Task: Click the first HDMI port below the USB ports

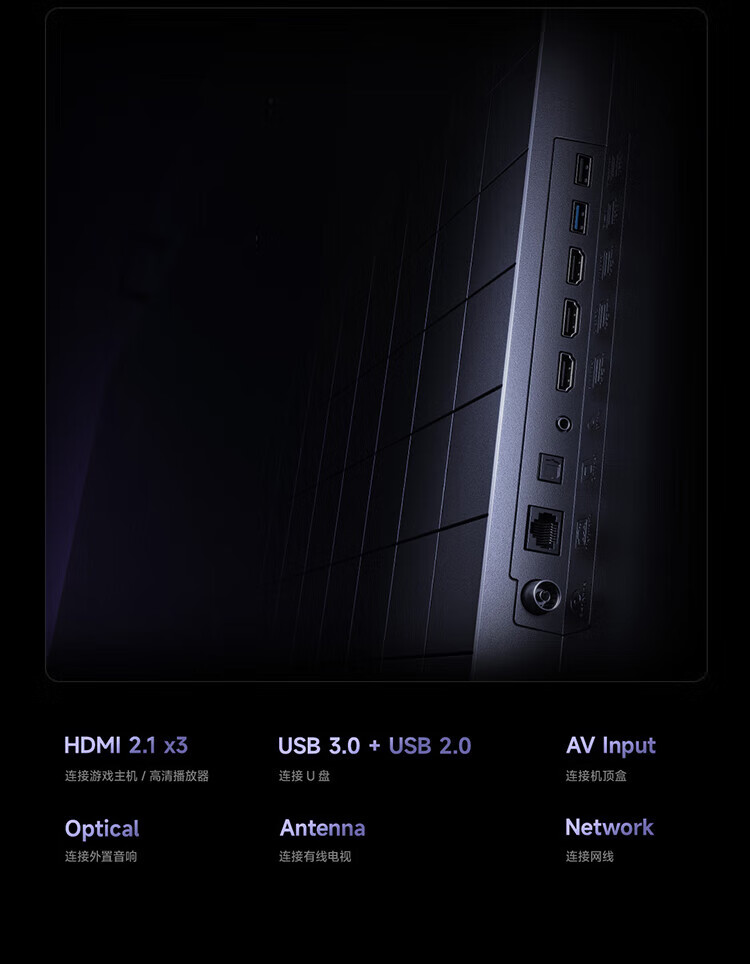Action: pos(575,266)
